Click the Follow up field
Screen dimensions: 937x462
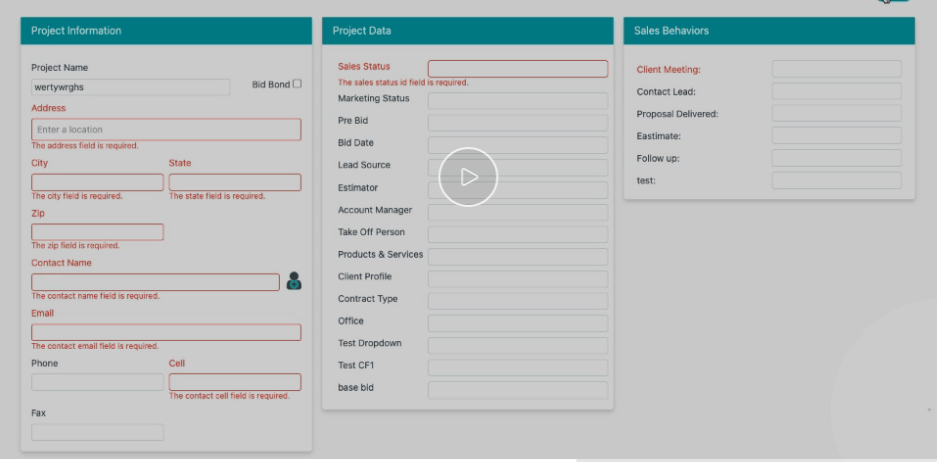[x=837, y=158]
